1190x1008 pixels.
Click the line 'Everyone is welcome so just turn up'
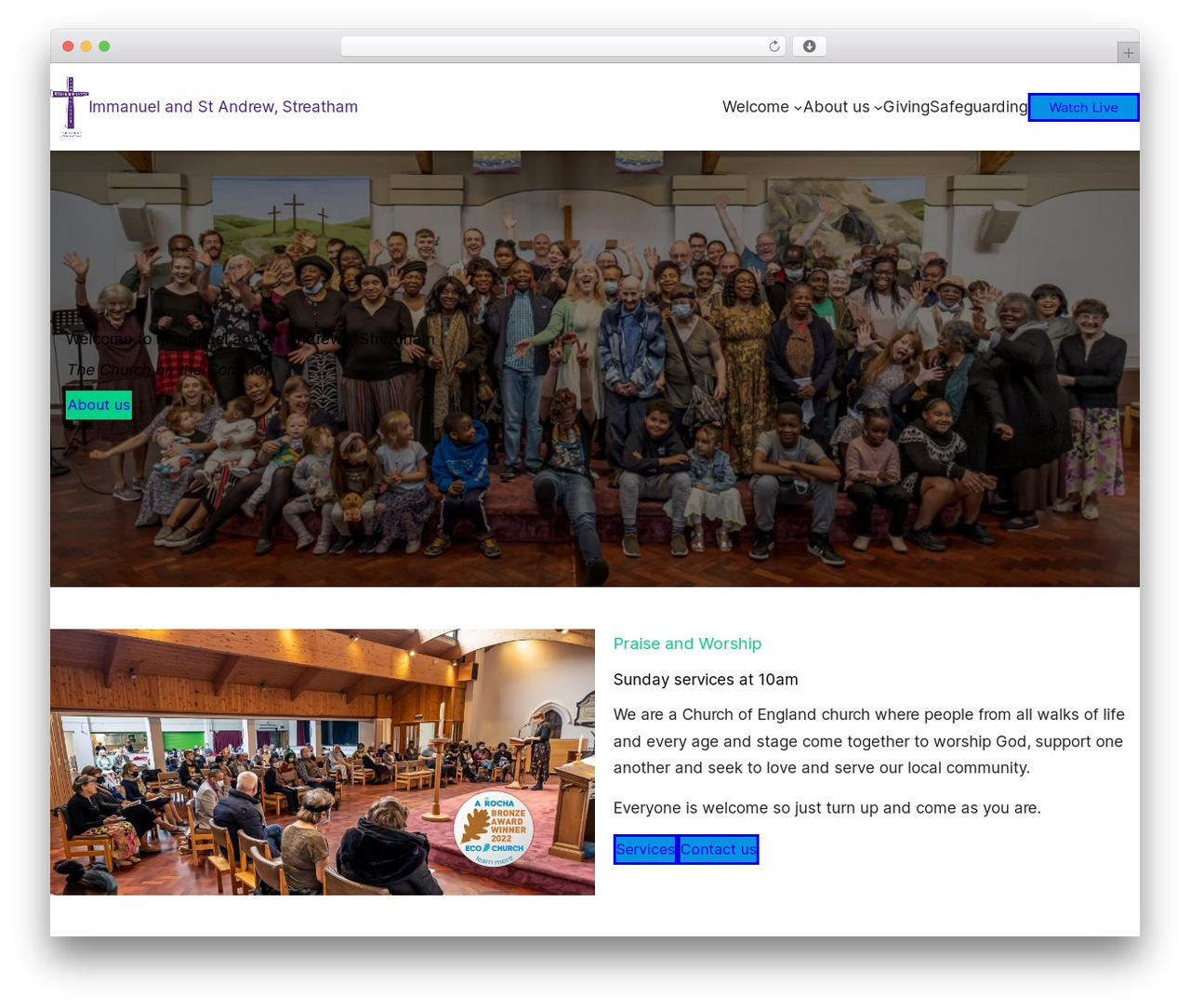point(827,808)
